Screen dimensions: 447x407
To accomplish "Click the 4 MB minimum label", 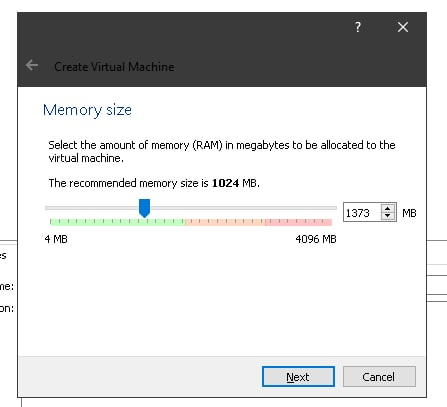I will pos(56,239).
